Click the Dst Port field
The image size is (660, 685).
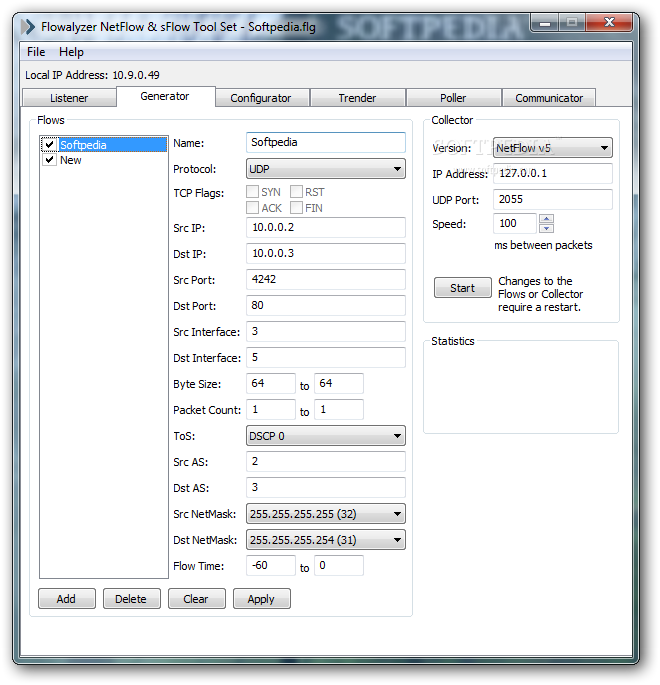(x=326, y=305)
